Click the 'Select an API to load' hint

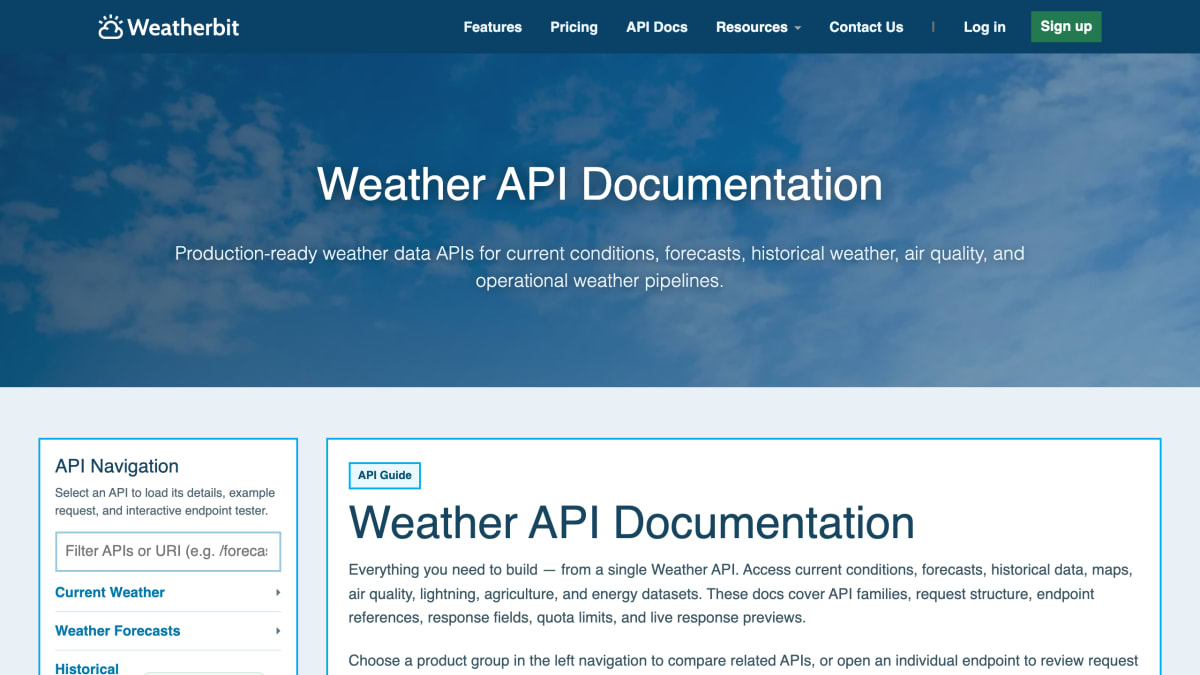pos(165,502)
